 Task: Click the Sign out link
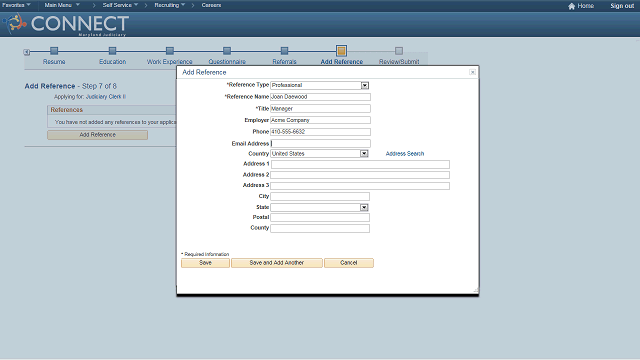(622, 6)
